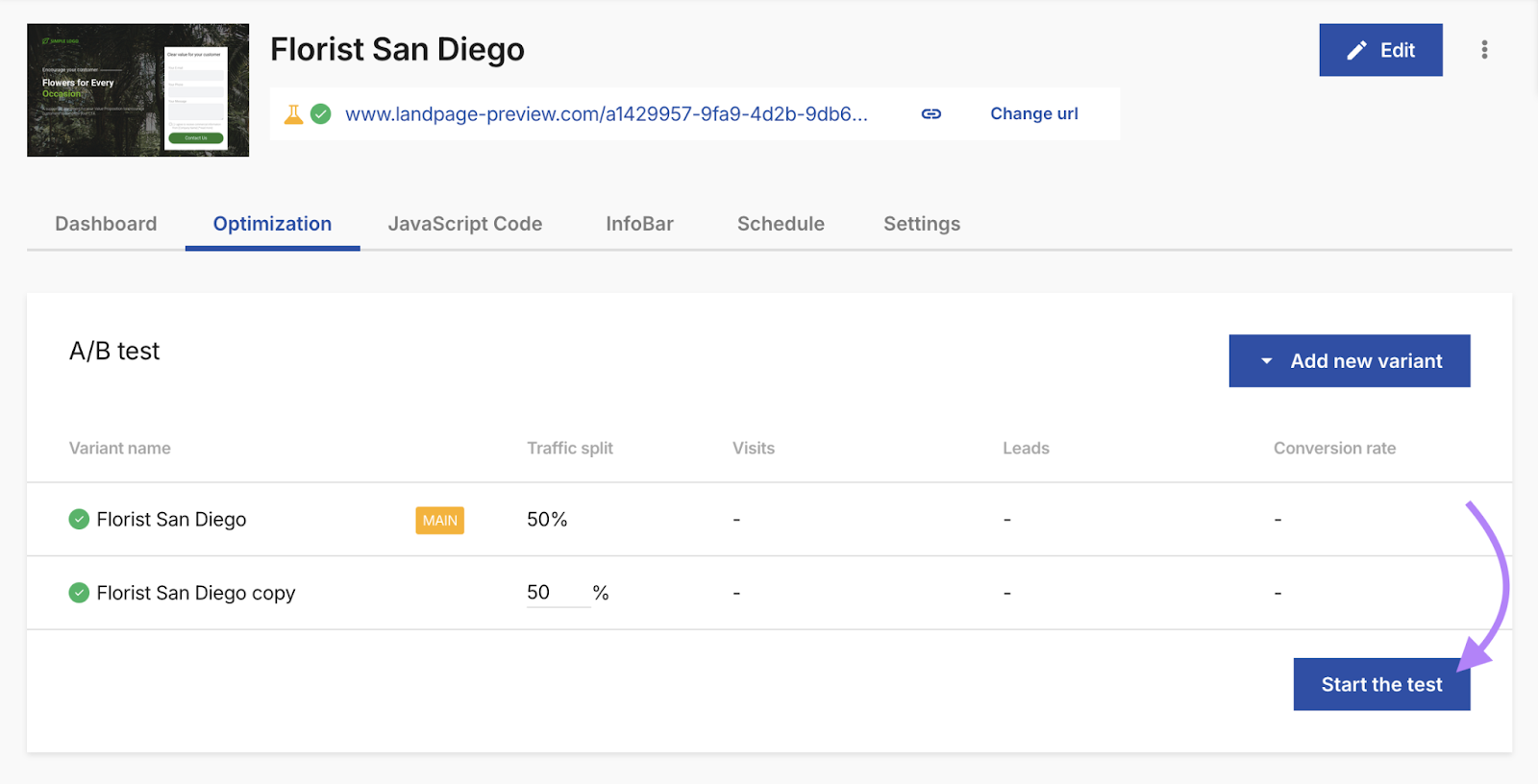Click the Change url link
1538x784 pixels.
coord(1033,114)
